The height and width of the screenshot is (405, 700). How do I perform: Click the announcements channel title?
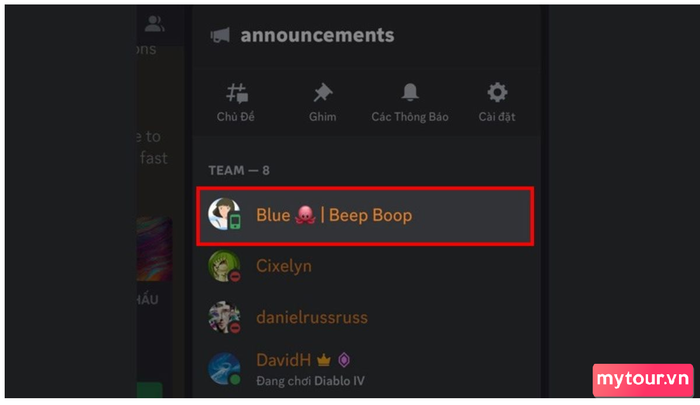pos(317,35)
